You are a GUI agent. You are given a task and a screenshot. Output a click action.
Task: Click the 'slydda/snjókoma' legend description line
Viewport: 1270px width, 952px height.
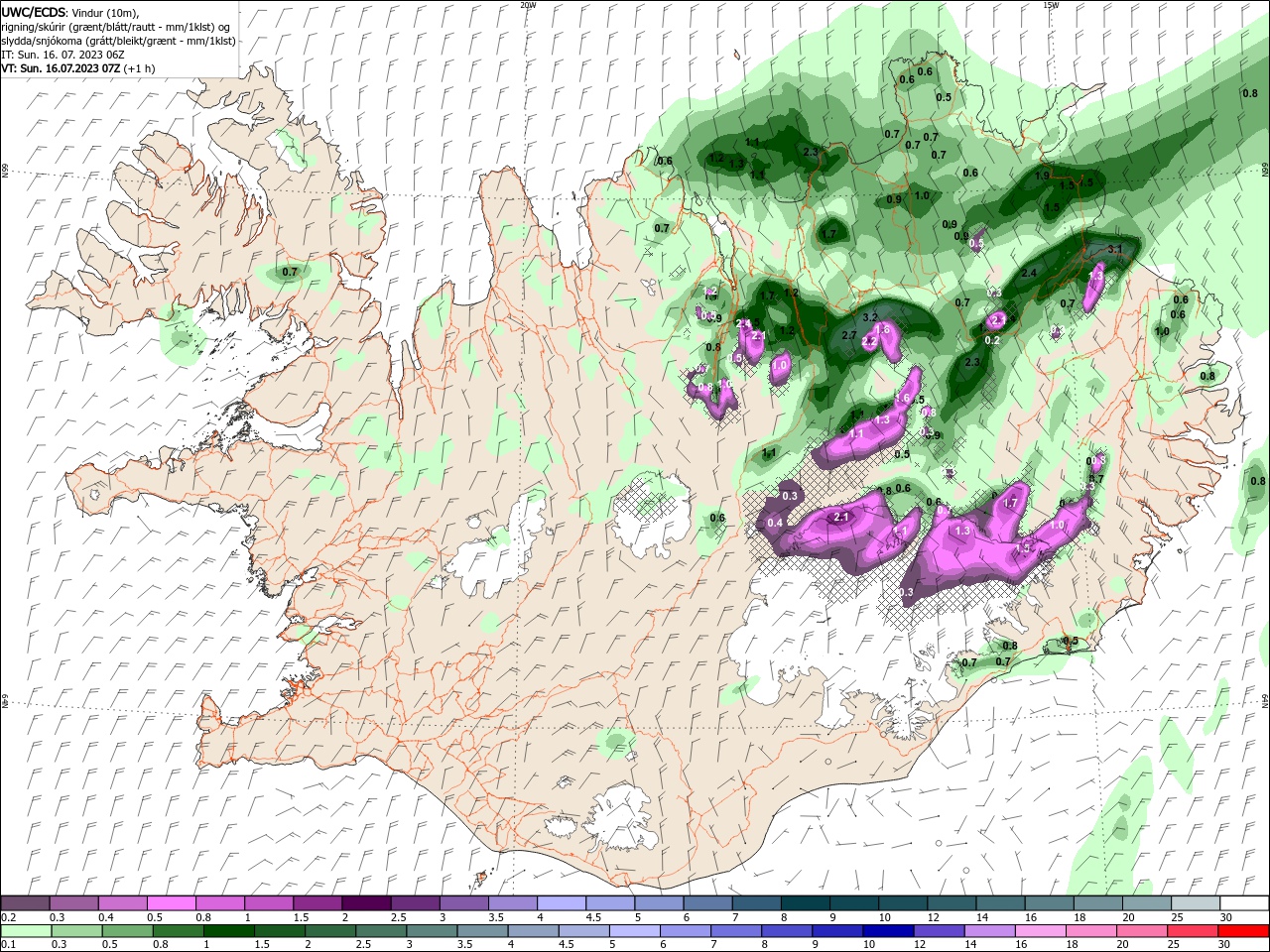tap(118, 41)
